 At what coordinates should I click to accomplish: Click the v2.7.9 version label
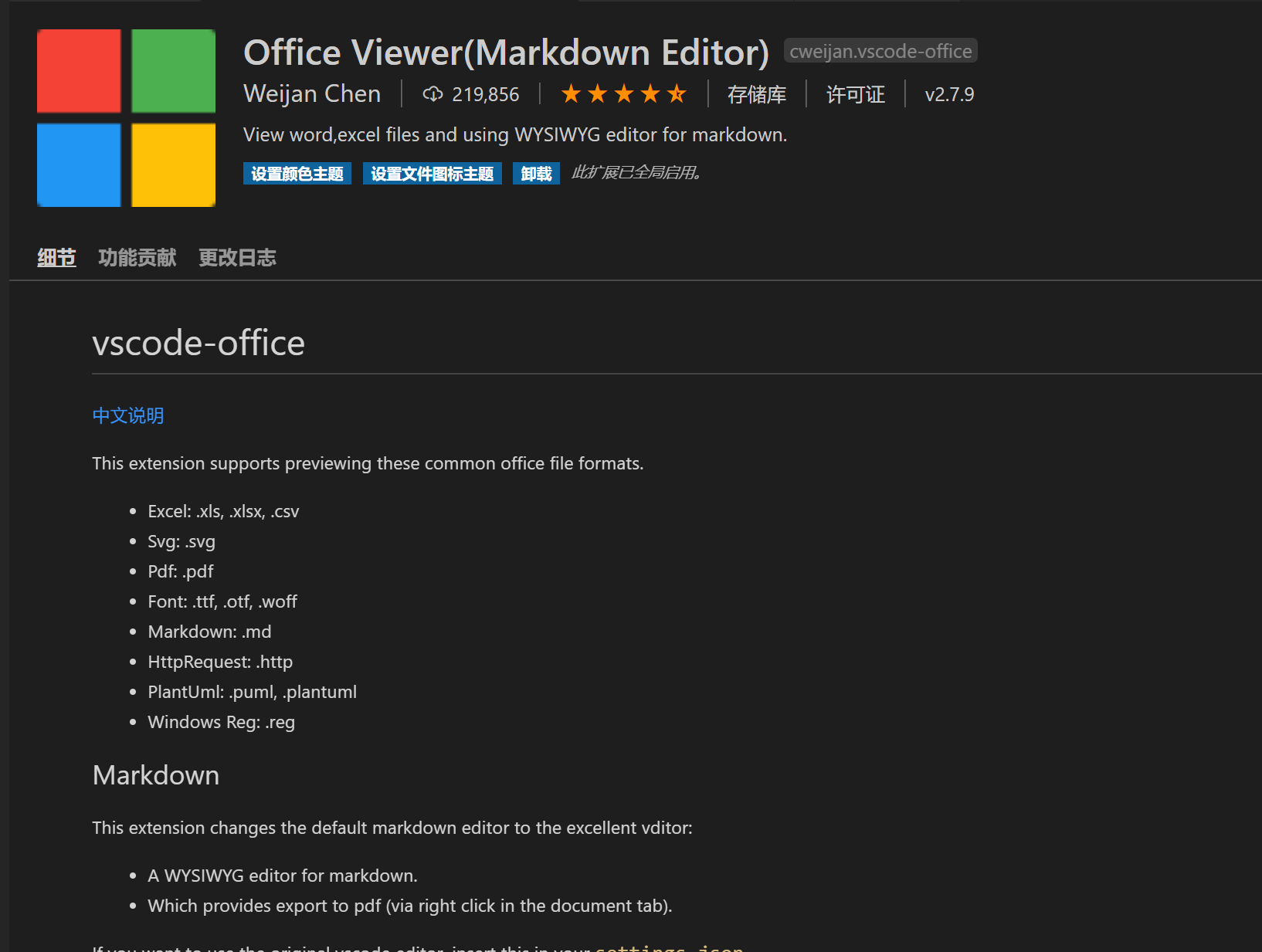tap(949, 94)
